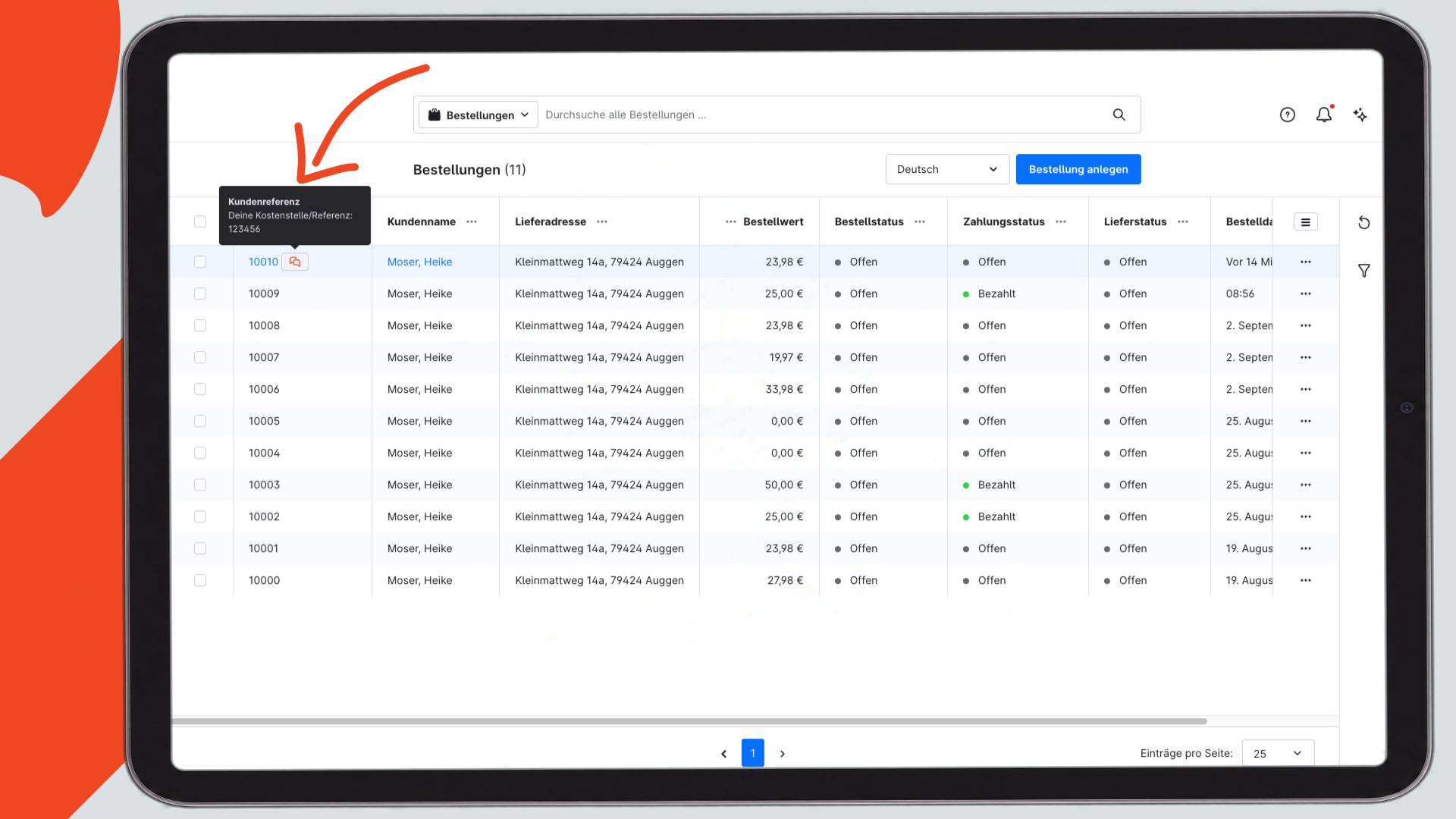This screenshot has height=819, width=1456.
Task: Tick the checkbox for order 10003
Action: click(200, 485)
